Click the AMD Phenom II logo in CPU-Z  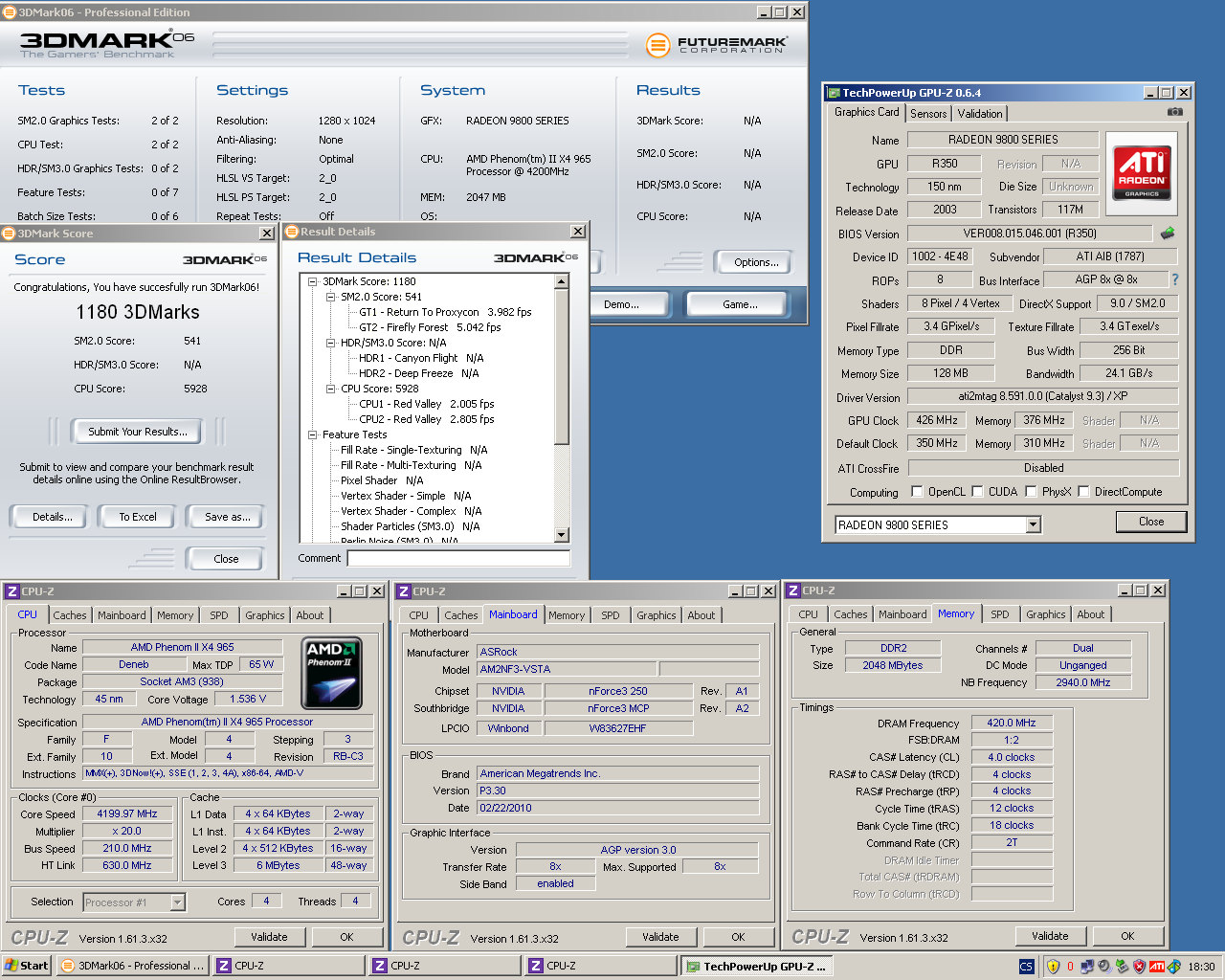coord(331,672)
